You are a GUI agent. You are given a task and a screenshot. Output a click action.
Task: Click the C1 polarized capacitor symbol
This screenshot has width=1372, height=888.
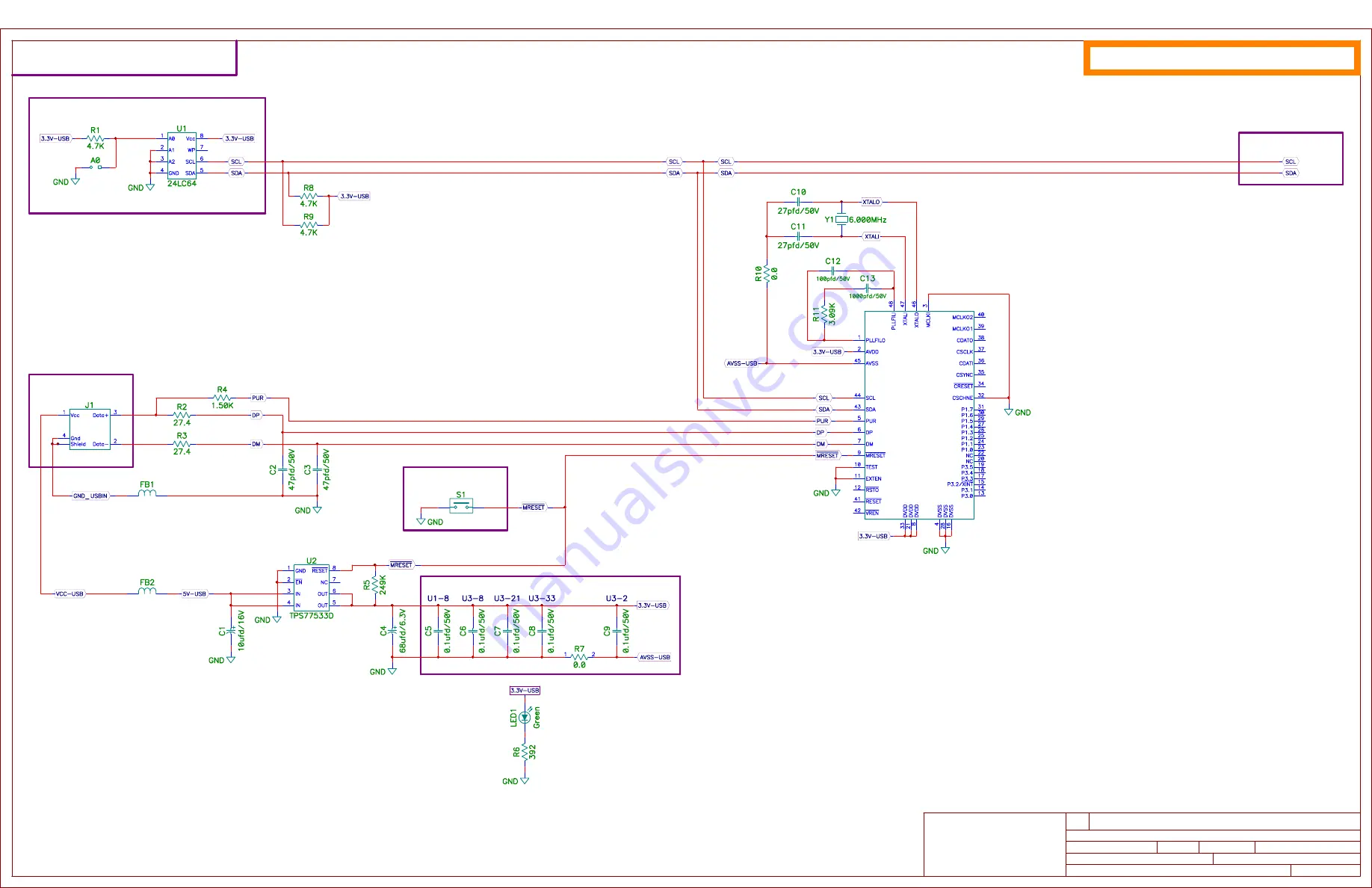pos(231,631)
